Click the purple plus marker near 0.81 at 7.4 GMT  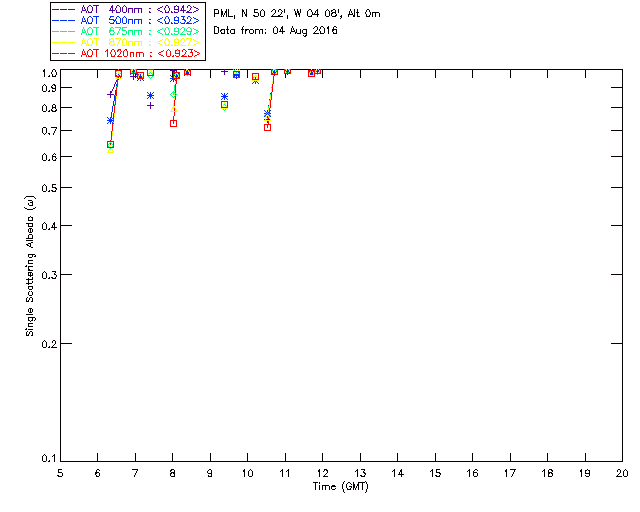tap(150, 106)
